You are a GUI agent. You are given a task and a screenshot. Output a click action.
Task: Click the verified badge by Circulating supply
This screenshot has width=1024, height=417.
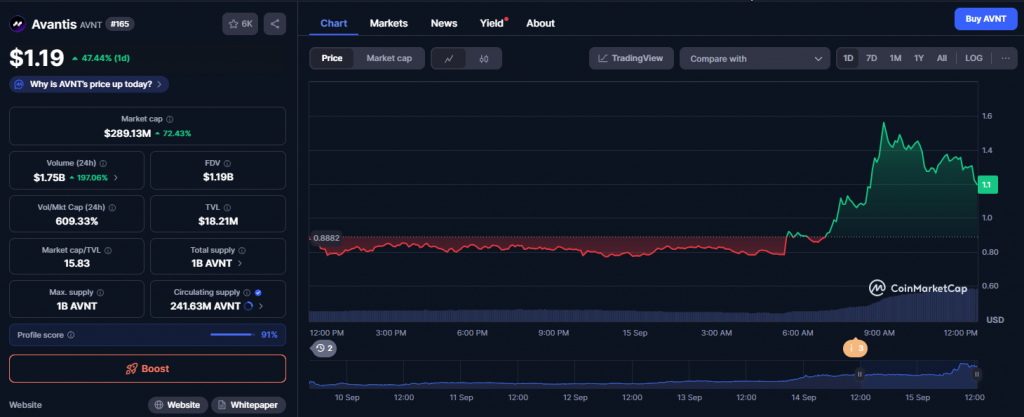coord(258,292)
